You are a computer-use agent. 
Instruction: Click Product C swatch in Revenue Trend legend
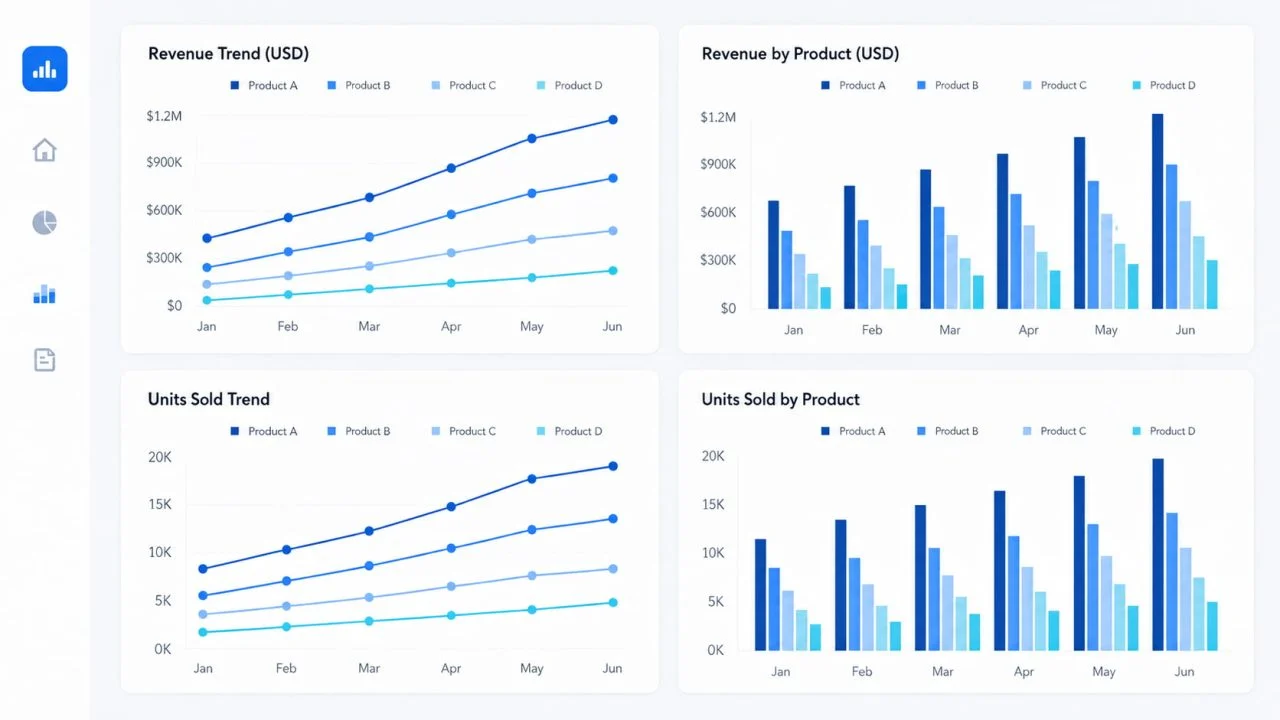pyautogui.click(x=435, y=86)
